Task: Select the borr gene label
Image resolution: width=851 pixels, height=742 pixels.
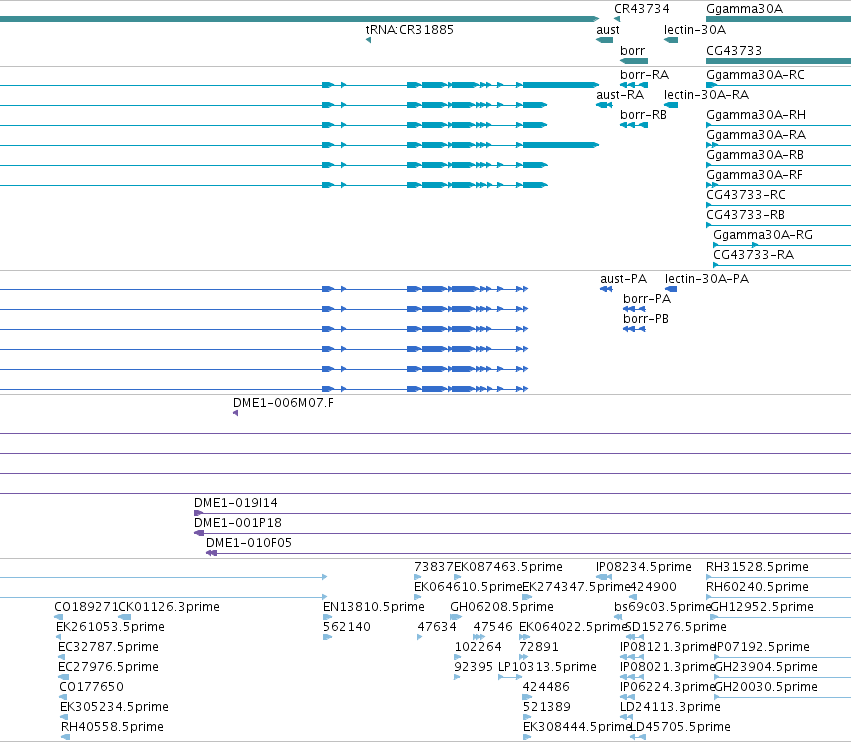Action: (632, 50)
